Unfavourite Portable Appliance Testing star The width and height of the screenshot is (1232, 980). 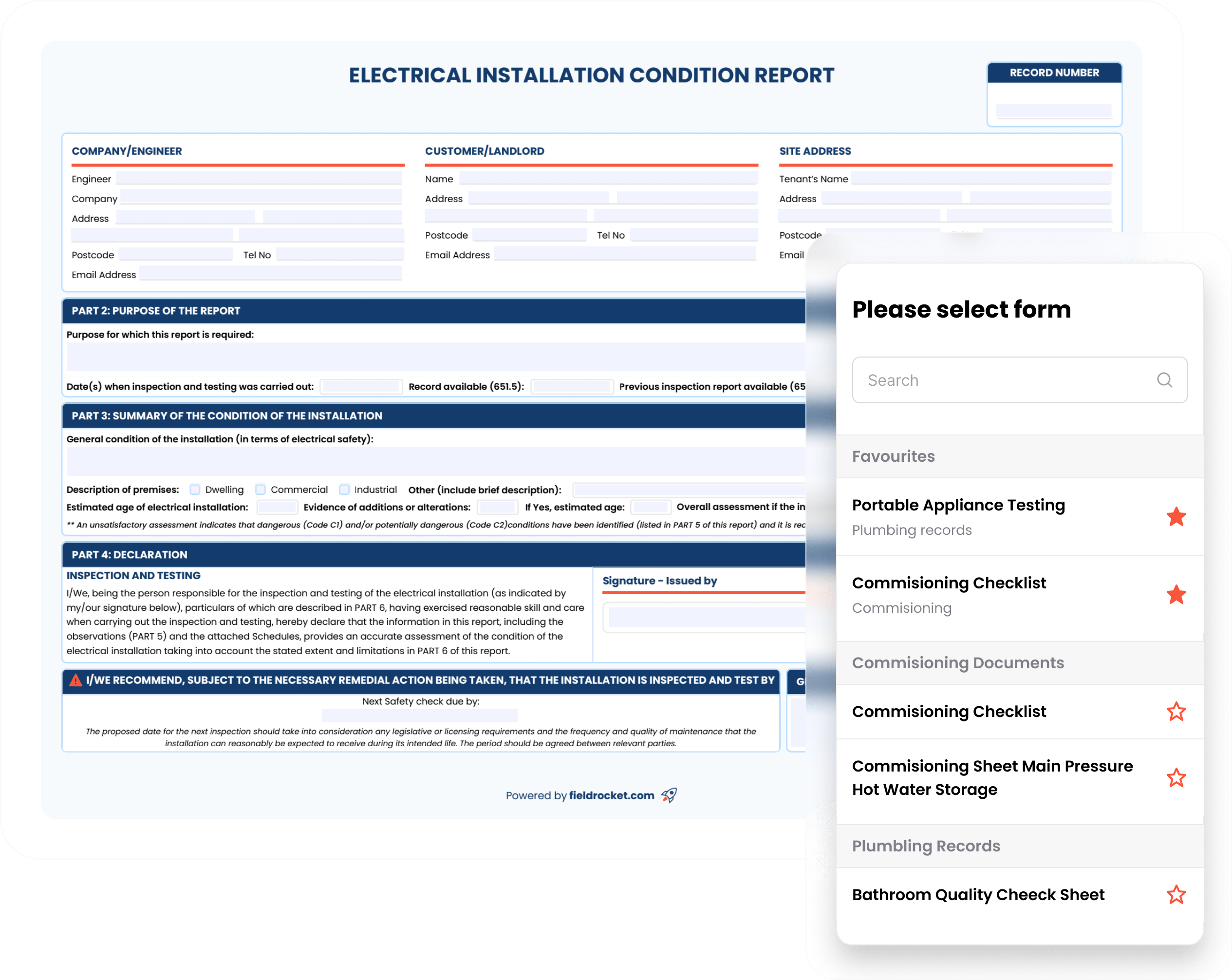[1176, 517]
